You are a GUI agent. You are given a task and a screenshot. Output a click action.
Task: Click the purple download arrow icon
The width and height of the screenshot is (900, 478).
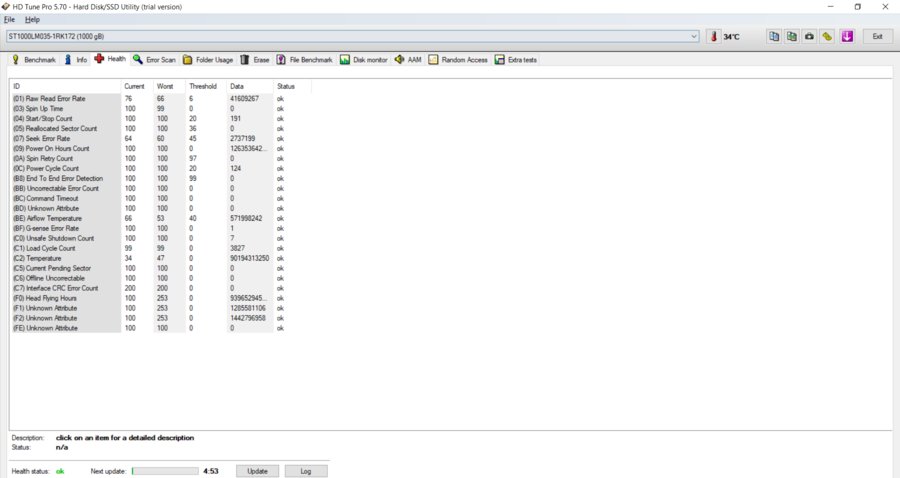pyautogui.click(x=847, y=36)
